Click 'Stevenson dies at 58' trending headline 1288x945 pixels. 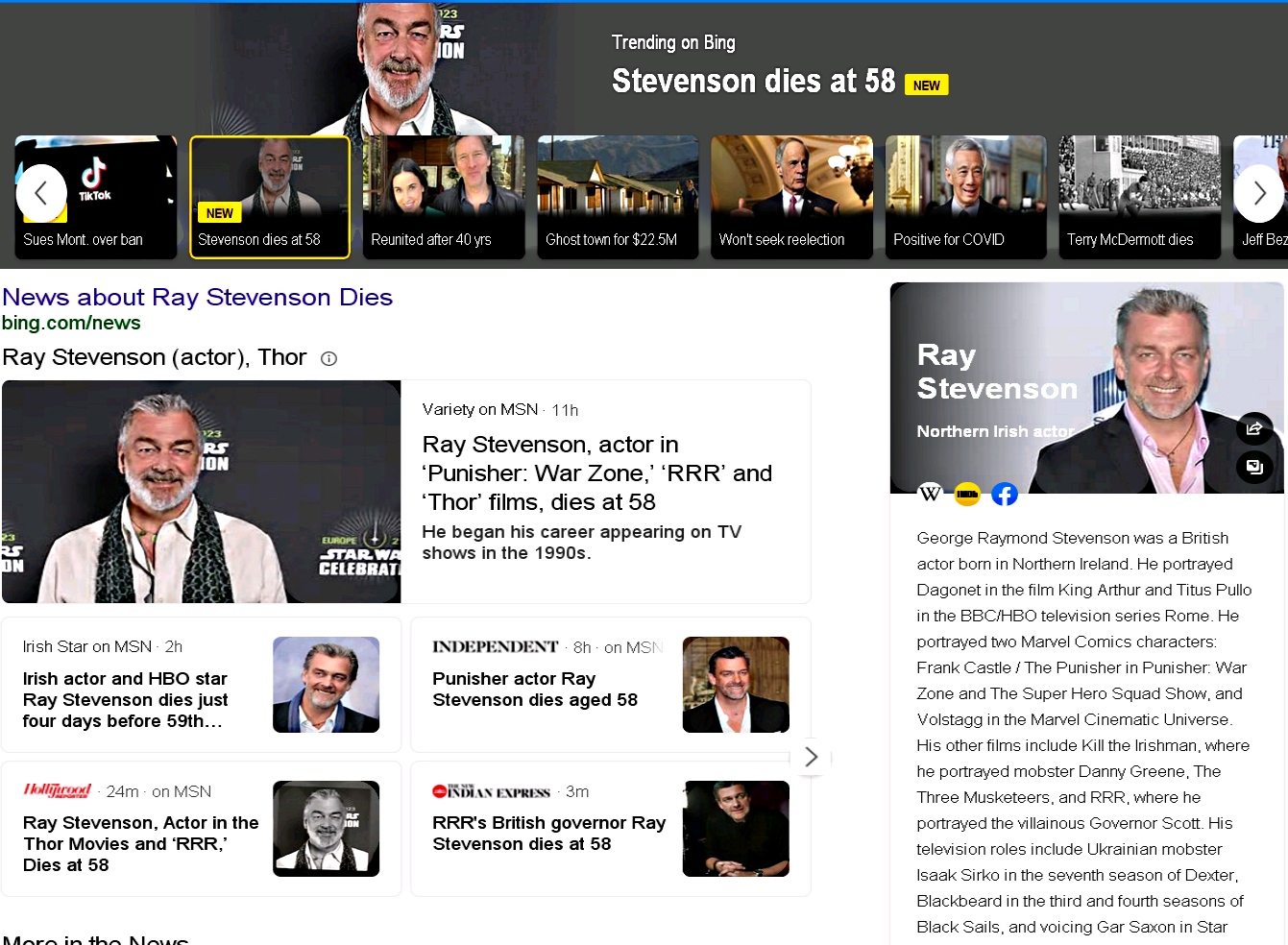click(x=754, y=82)
